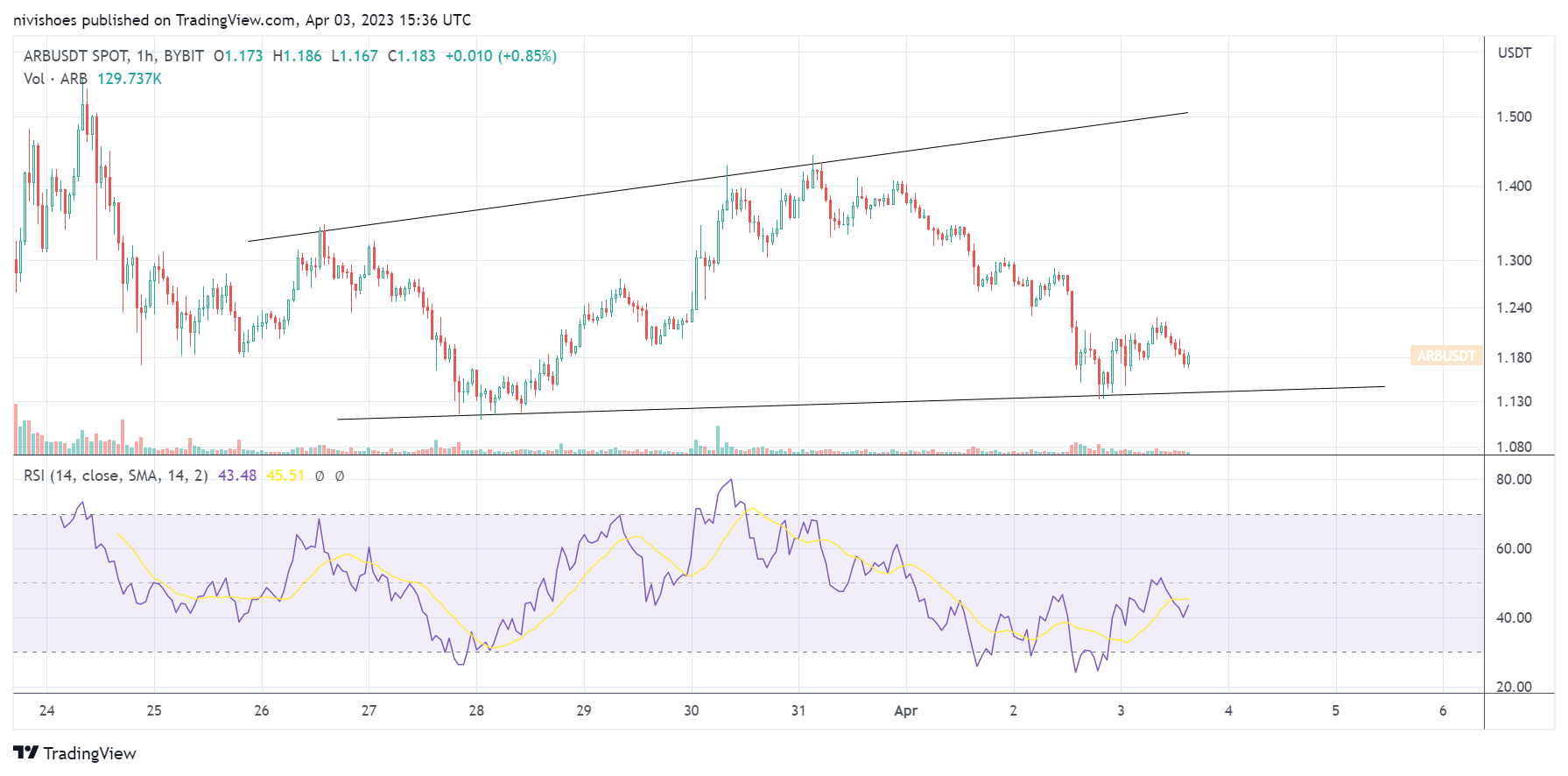Open the USDT currency label on price axis
This screenshot has width=1568, height=776.
(x=1514, y=53)
